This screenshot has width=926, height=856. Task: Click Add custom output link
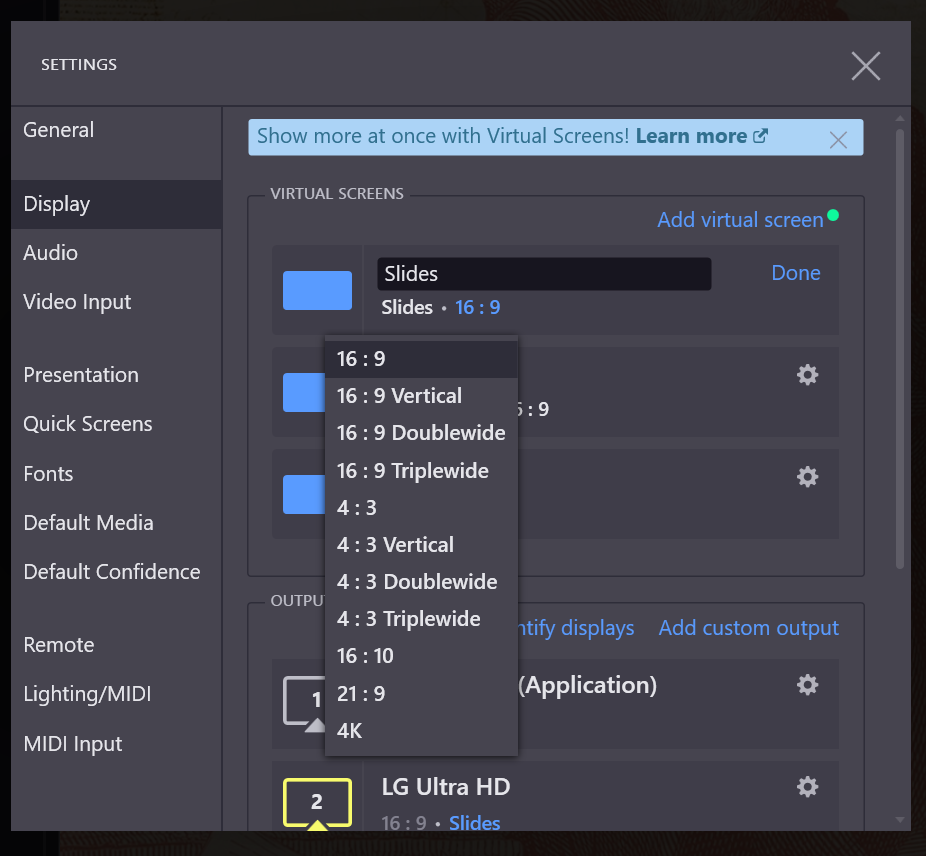[748, 627]
